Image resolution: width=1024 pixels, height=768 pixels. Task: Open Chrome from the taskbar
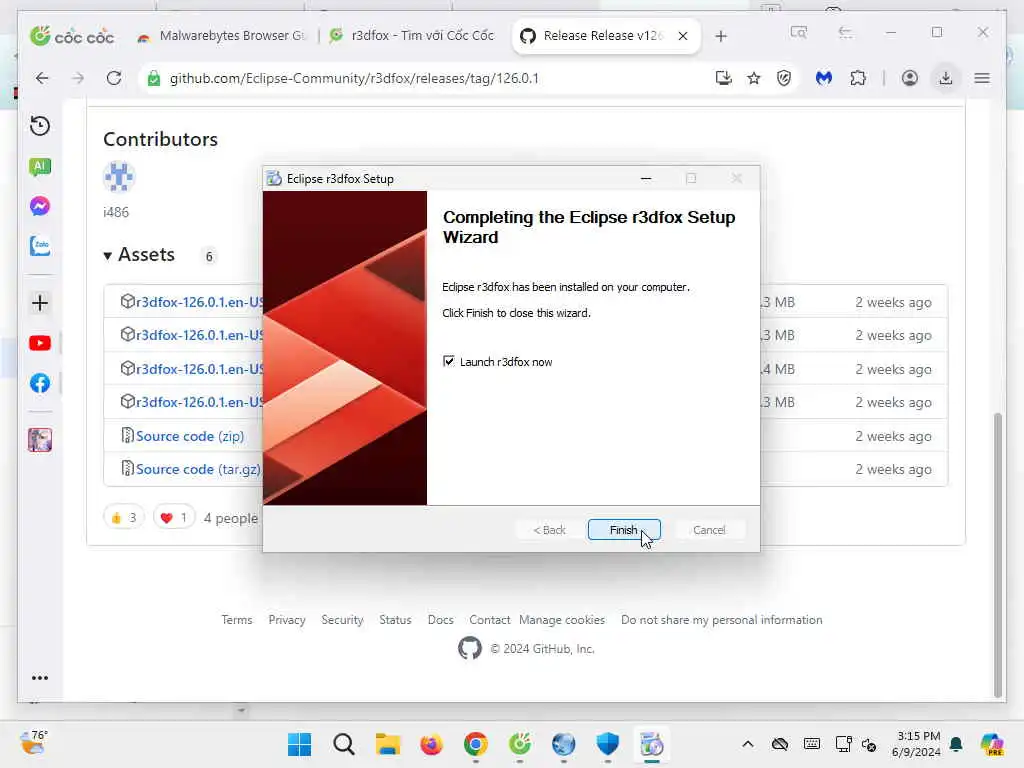475,744
